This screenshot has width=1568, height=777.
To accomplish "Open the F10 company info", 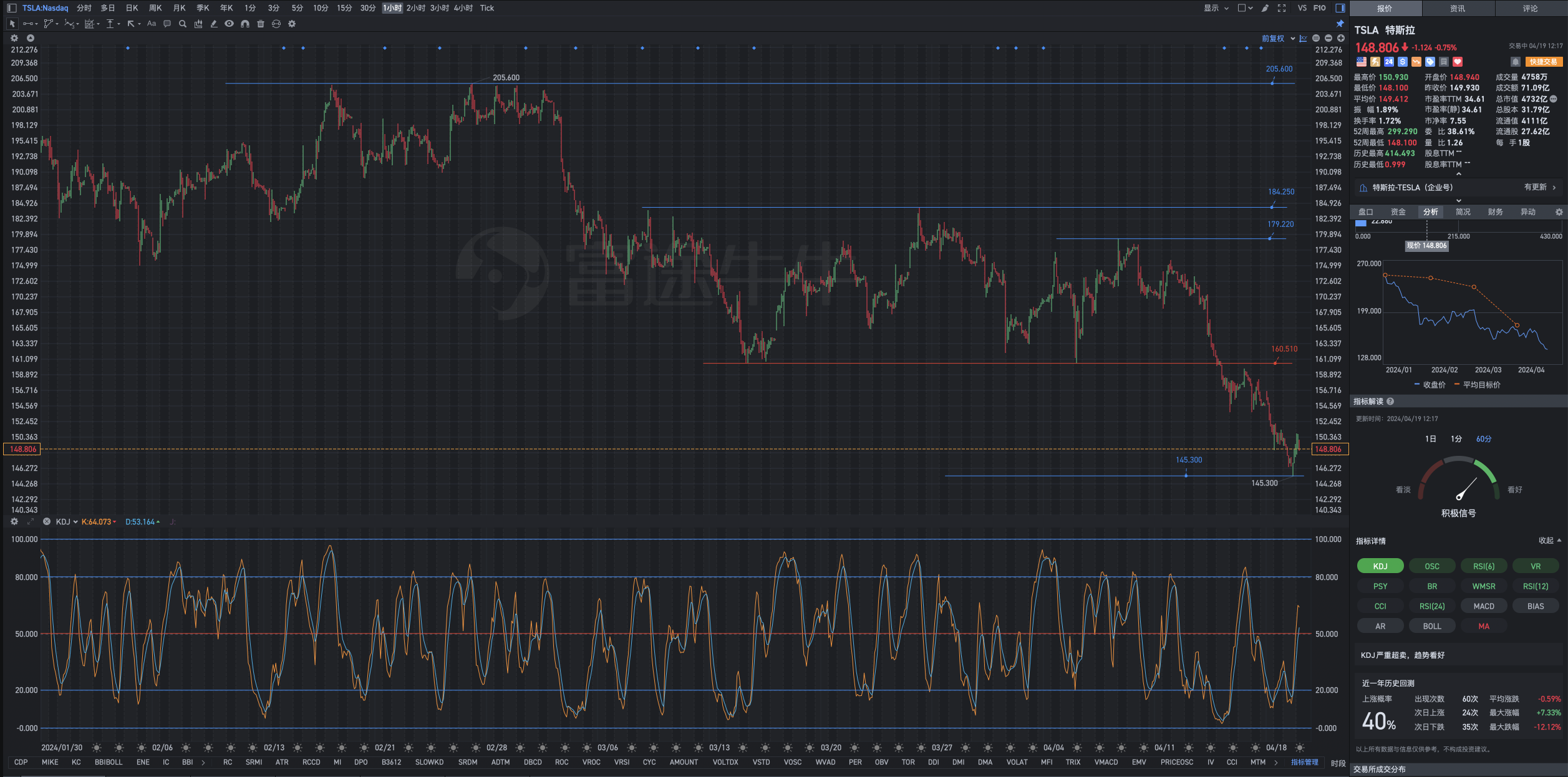I will (1320, 8).
